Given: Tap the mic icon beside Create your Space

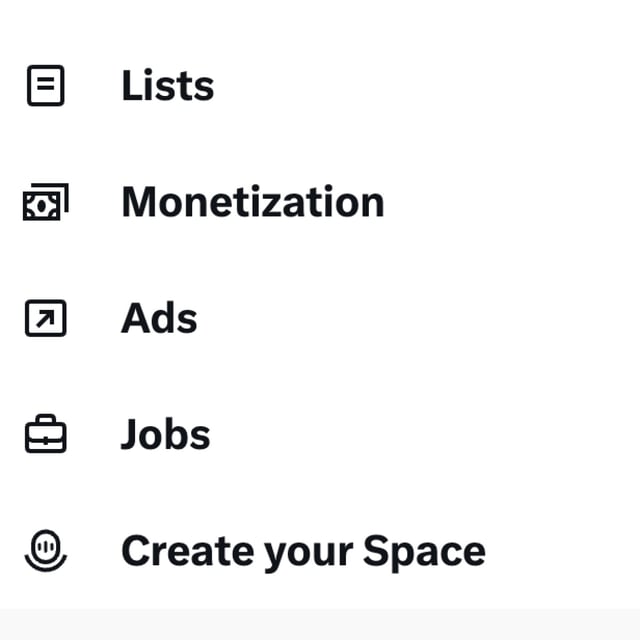Looking at the screenshot, I should (x=45, y=550).
